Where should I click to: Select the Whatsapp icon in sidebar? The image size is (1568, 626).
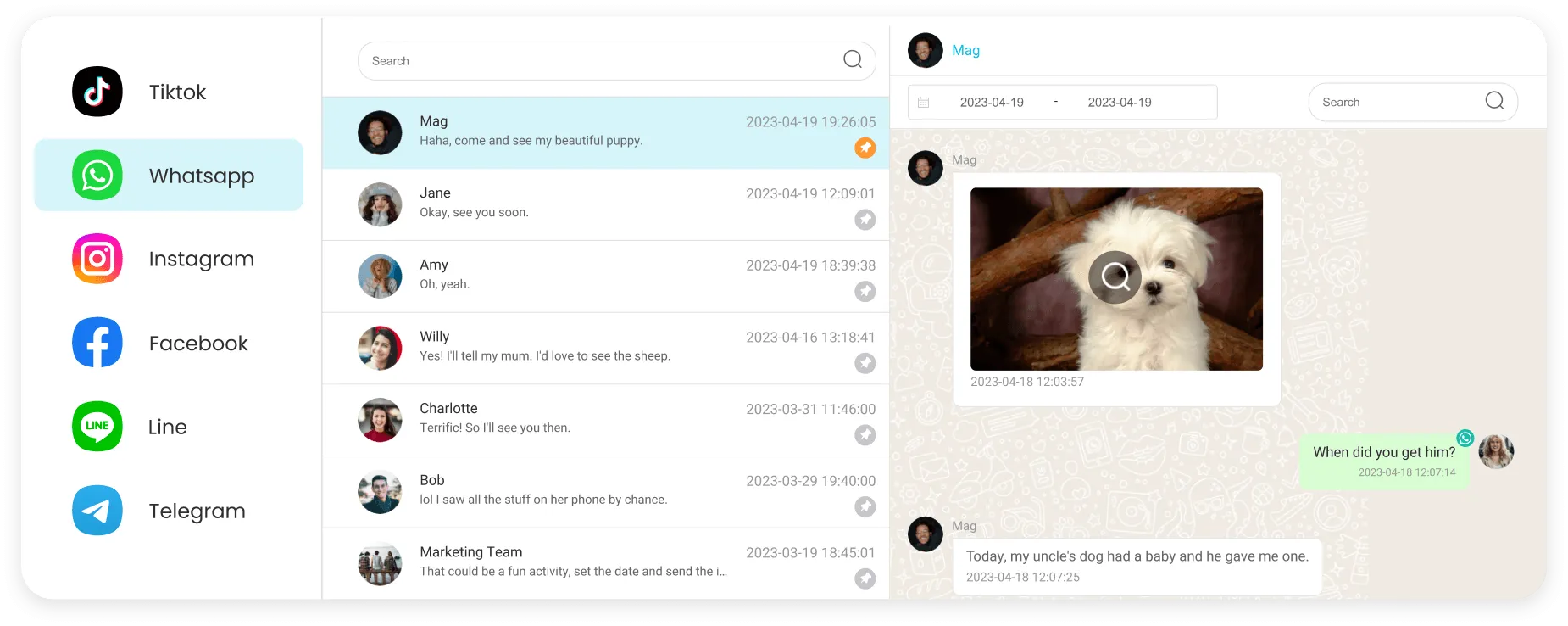[97, 176]
